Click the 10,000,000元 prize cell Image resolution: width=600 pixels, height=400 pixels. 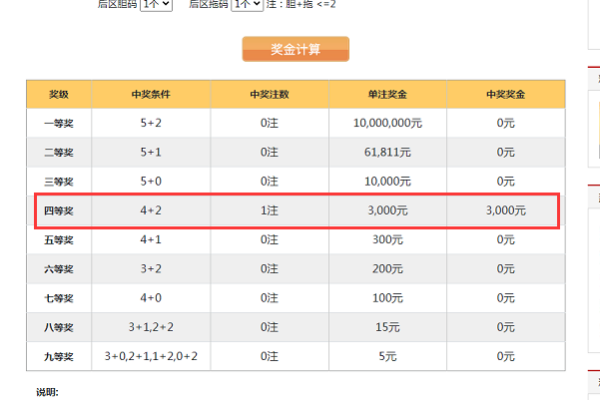click(388, 123)
